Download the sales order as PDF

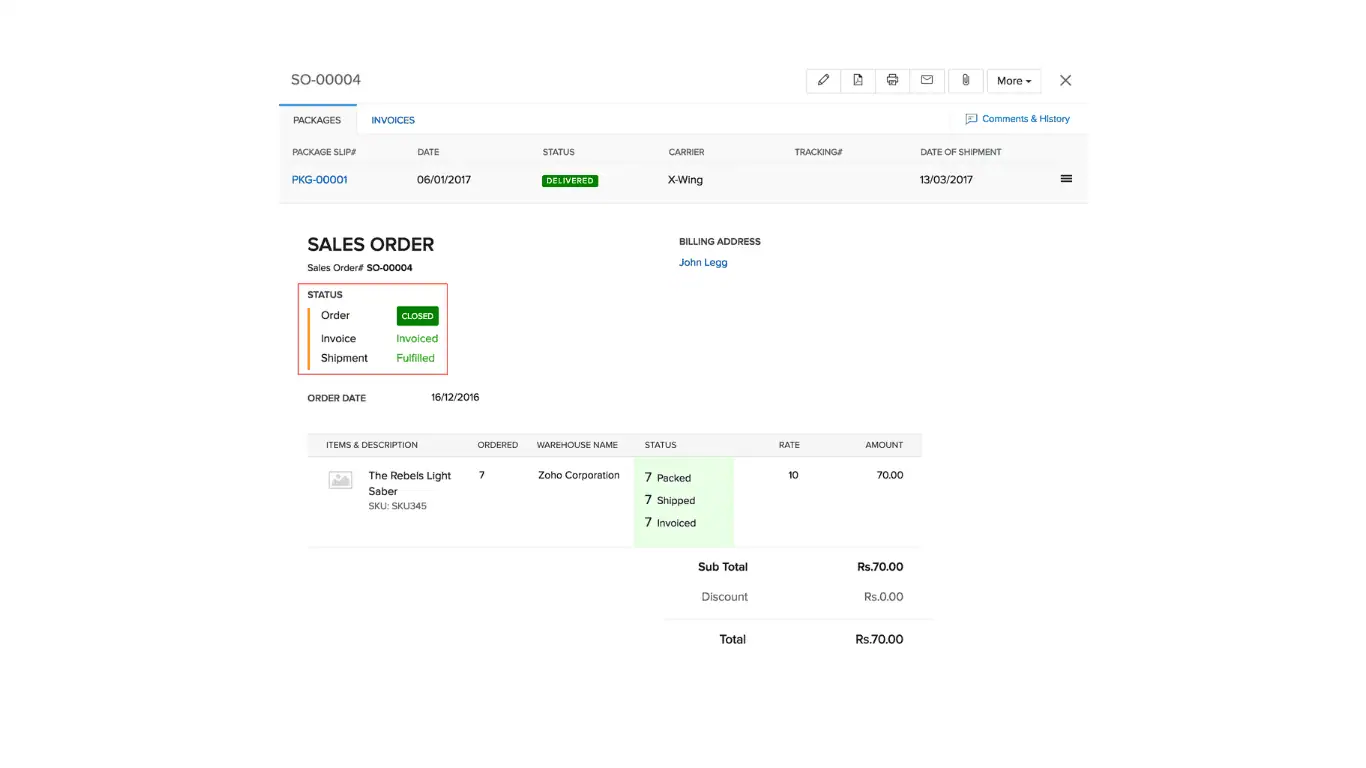coord(858,80)
